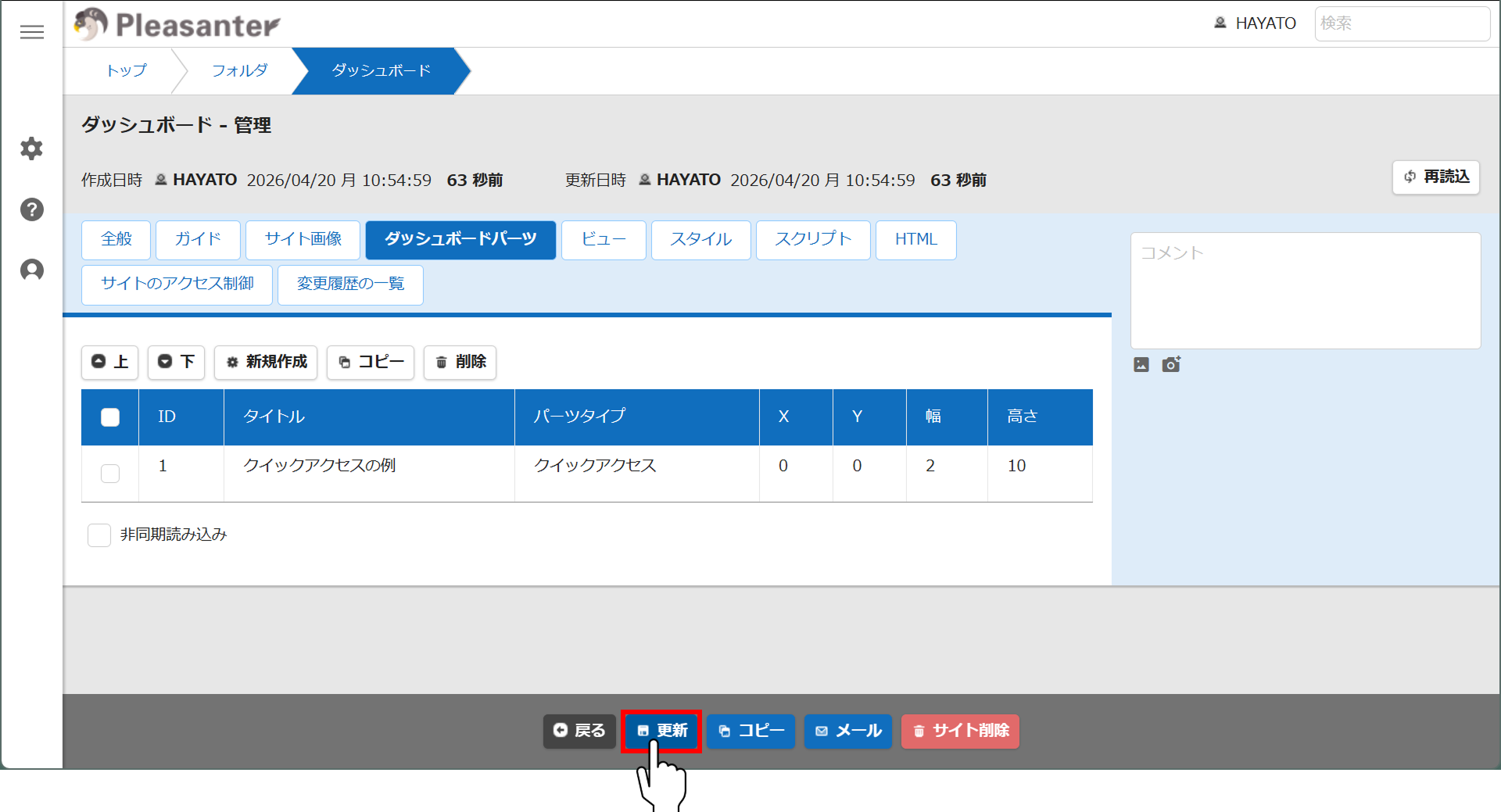Screen dimensions: 1501x812
Task: Click the 削除 button above parts table
Action: (460, 362)
